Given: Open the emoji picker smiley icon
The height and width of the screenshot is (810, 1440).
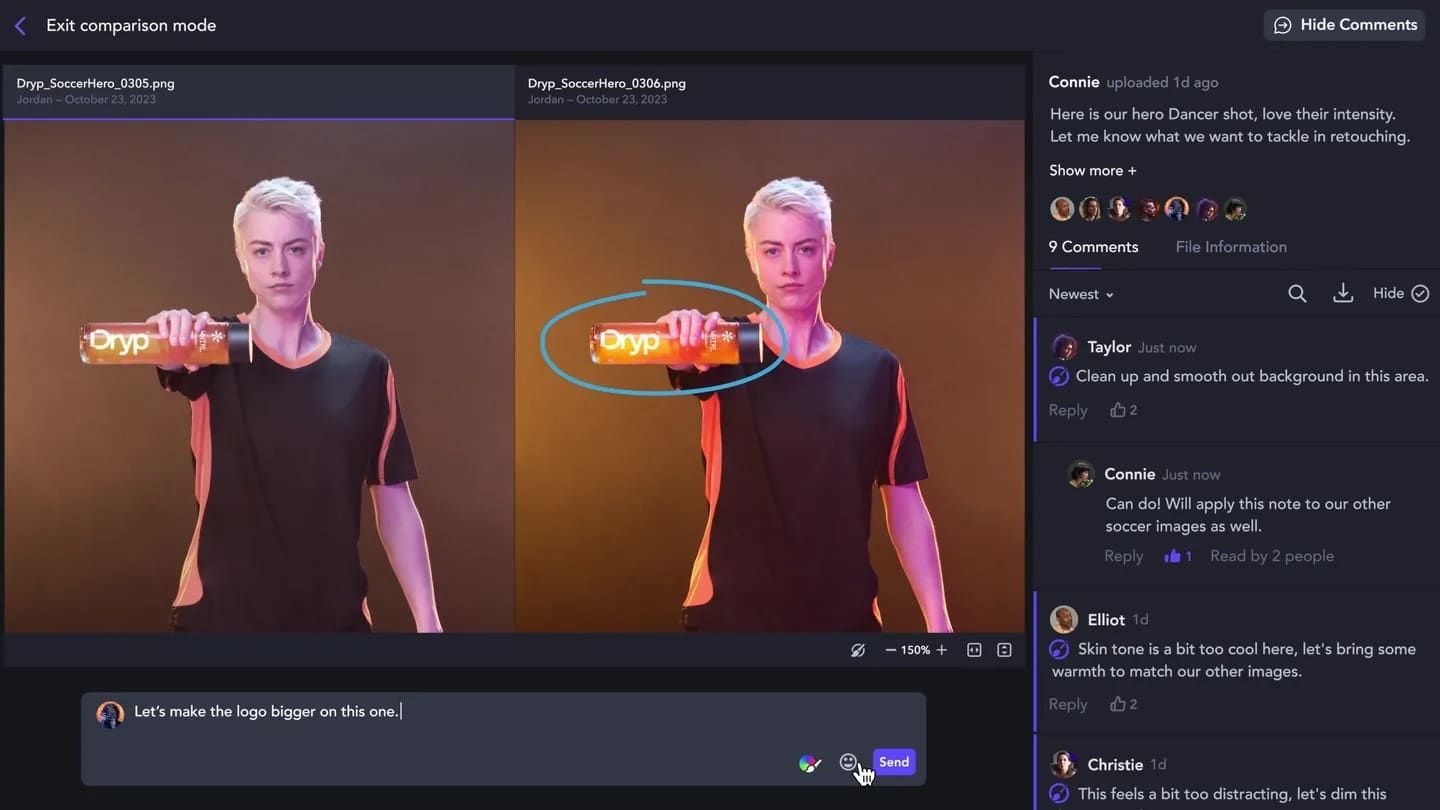Looking at the screenshot, I should 848,762.
